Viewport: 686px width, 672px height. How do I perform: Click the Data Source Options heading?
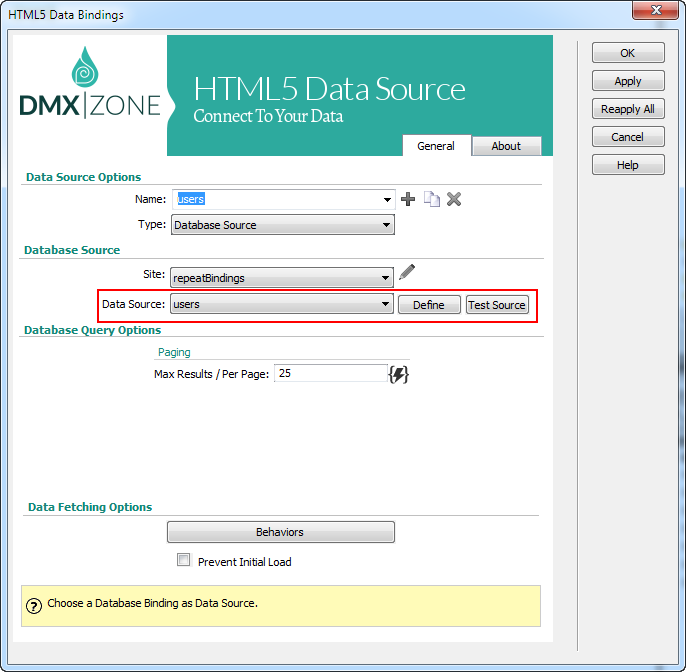point(84,177)
